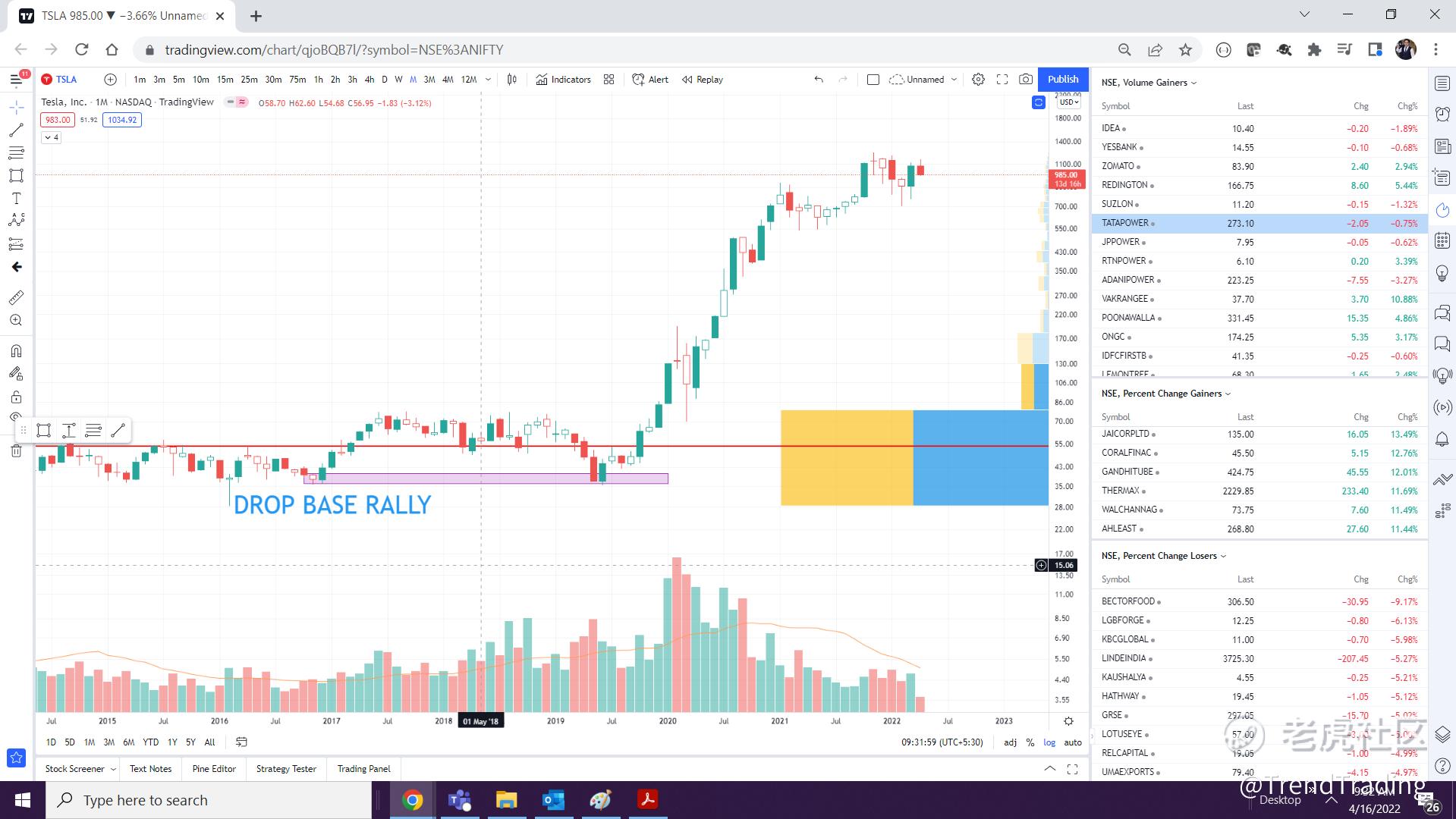The height and width of the screenshot is (819, 1456).
Task: Click the Windows search box
Action: pyautogui.click(x=209, y=800)
